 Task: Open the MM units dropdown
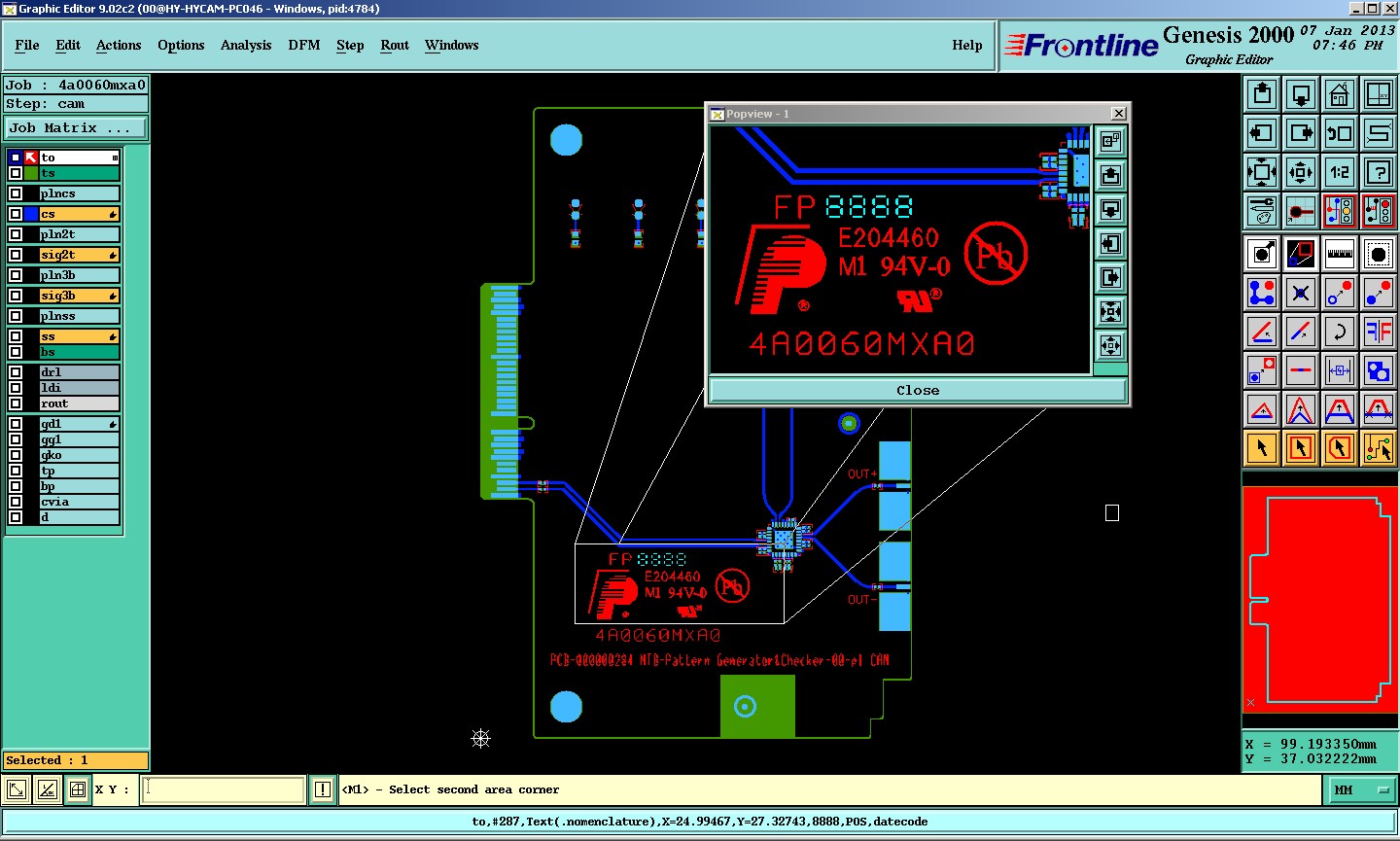pyautogui.click(x=1362, y=790)
